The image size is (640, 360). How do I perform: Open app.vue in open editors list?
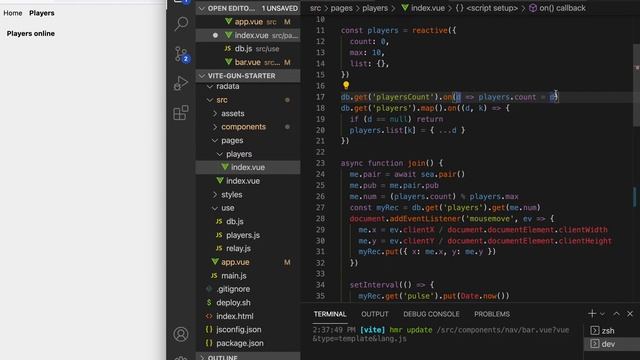click(248, 22)
